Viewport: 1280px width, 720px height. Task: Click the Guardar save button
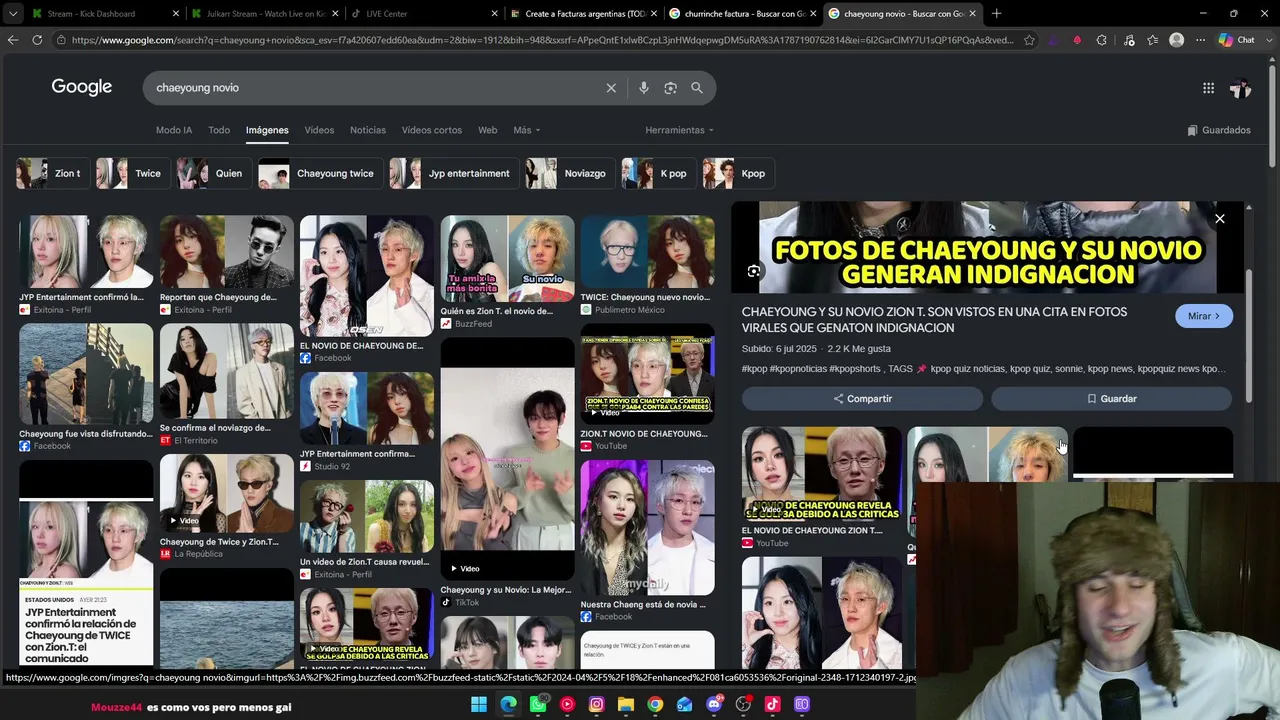(x=1112, y=399)
